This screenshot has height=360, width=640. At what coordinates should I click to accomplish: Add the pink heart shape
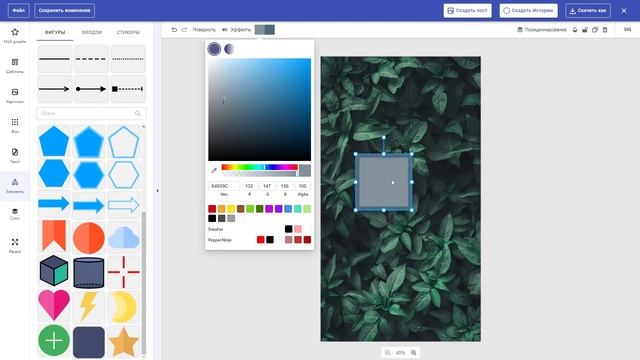54,305
